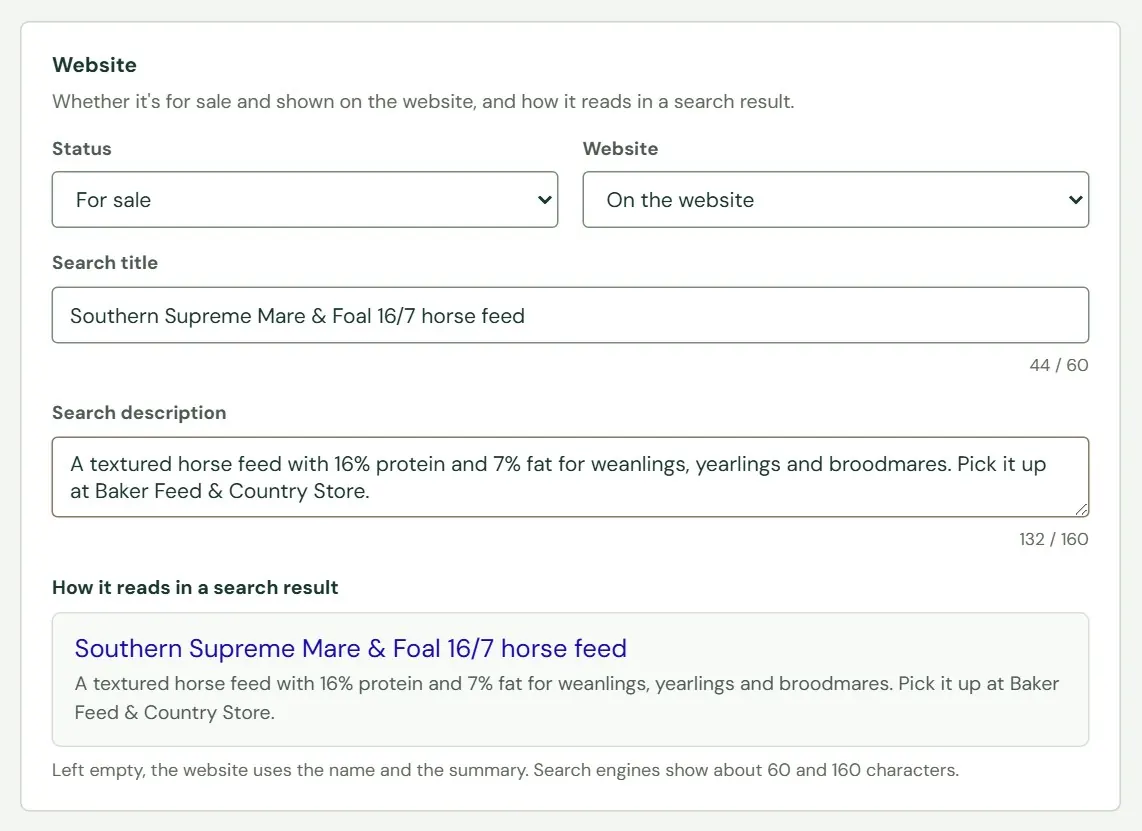Click into the Search description text area
1142x831 pixels.
(x=570, y=477)
